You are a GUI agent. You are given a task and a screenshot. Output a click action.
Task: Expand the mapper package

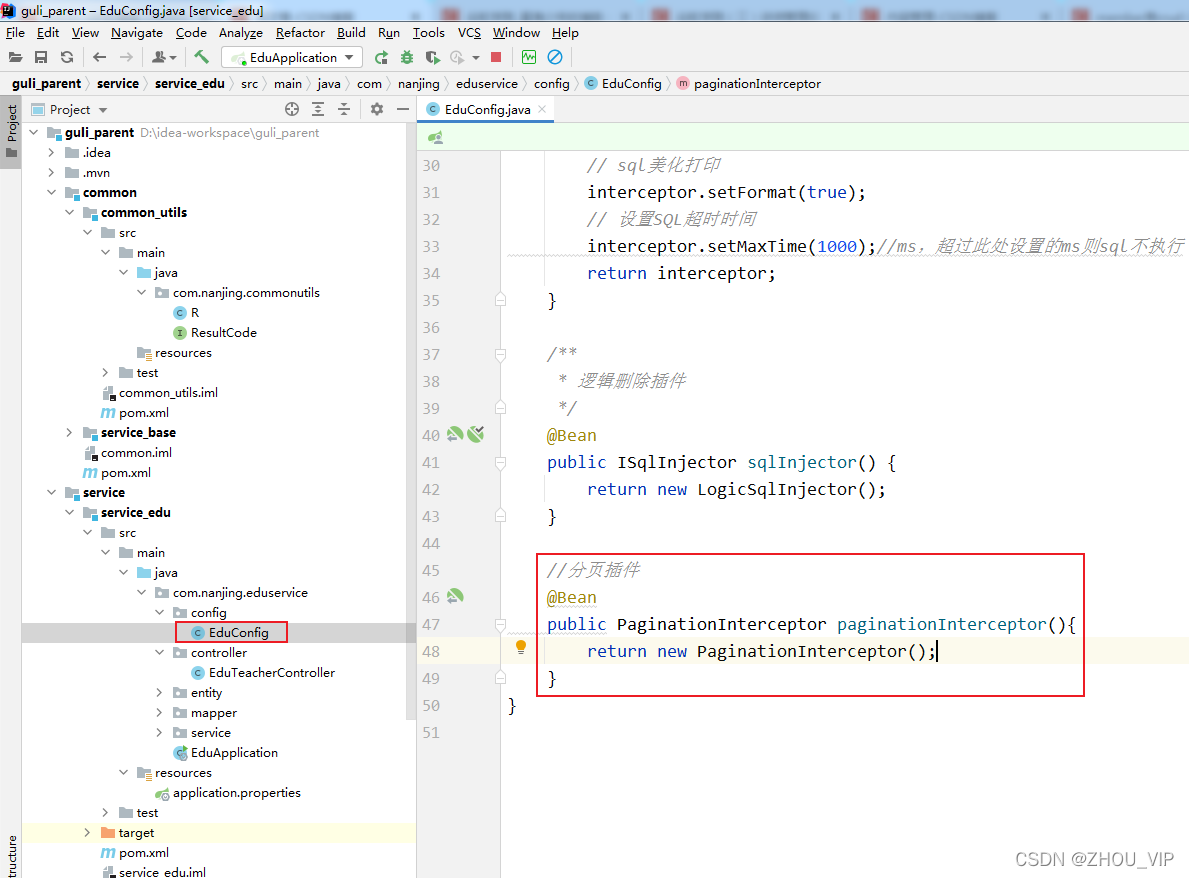click(159, 713)
